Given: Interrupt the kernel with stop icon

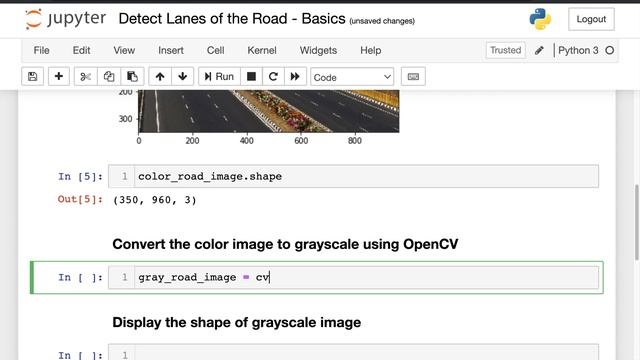Looking at the screenshot, I should [251, 76].
